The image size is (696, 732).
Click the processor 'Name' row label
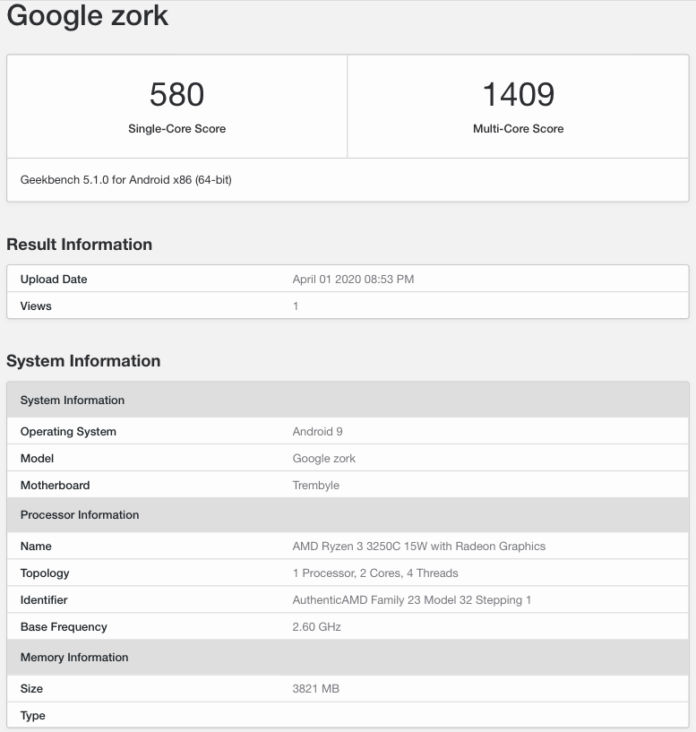[36, 546]
